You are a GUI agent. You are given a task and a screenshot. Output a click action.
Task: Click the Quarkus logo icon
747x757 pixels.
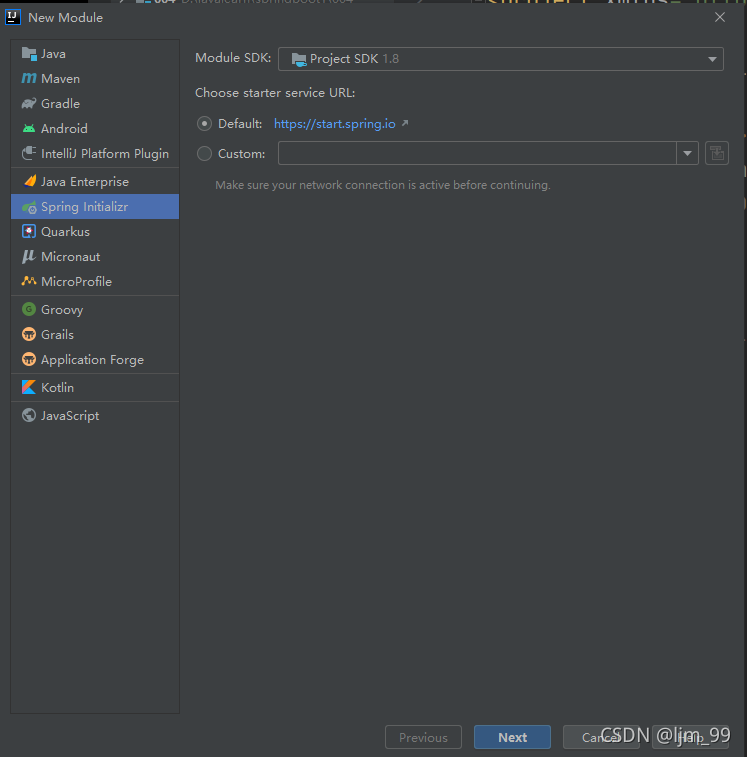point(29,231)
